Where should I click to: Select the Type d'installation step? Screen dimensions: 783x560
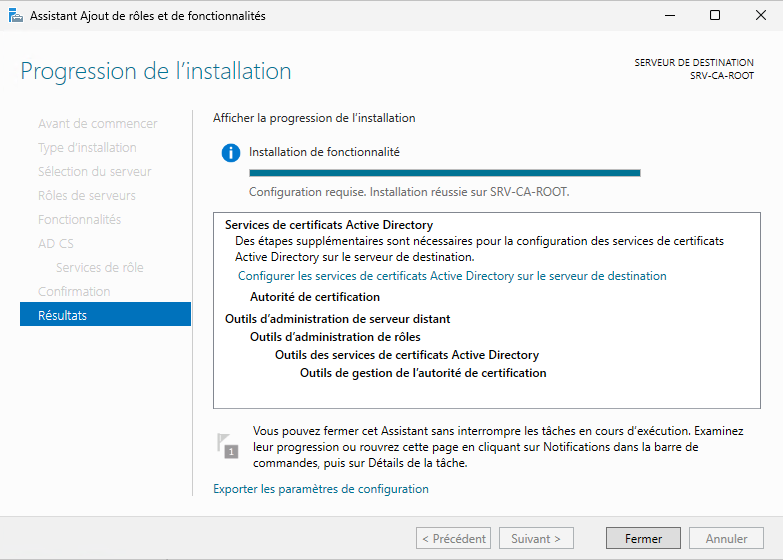tap(87, 147)
